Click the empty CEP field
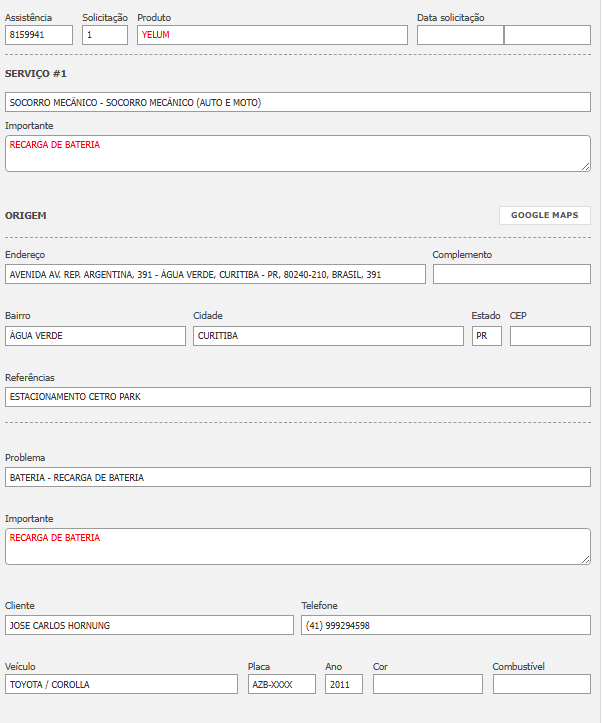The height and width of the screenshot is (723, 603). tap(550, 336)
